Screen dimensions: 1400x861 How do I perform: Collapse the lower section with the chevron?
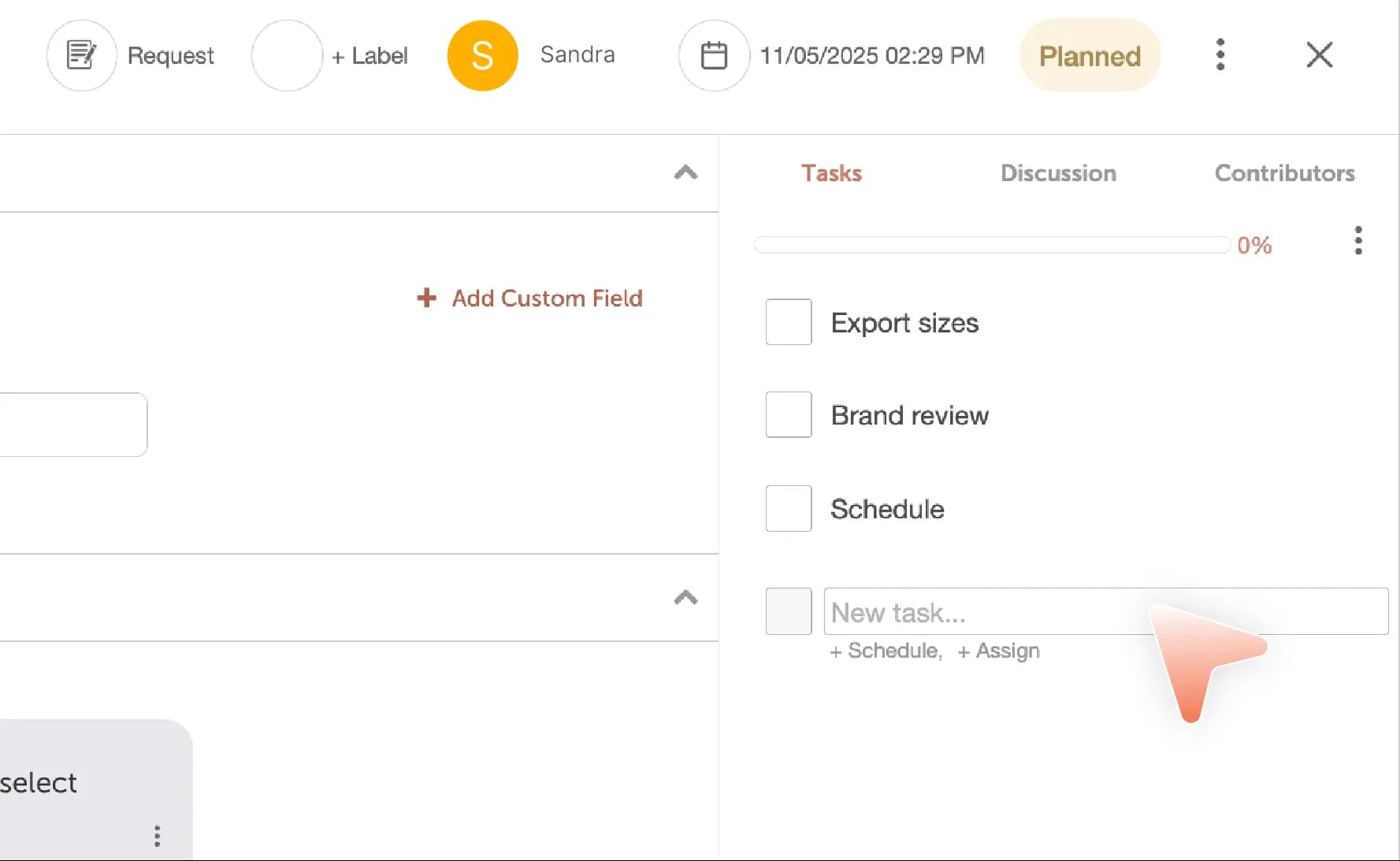tap(685, 599)
